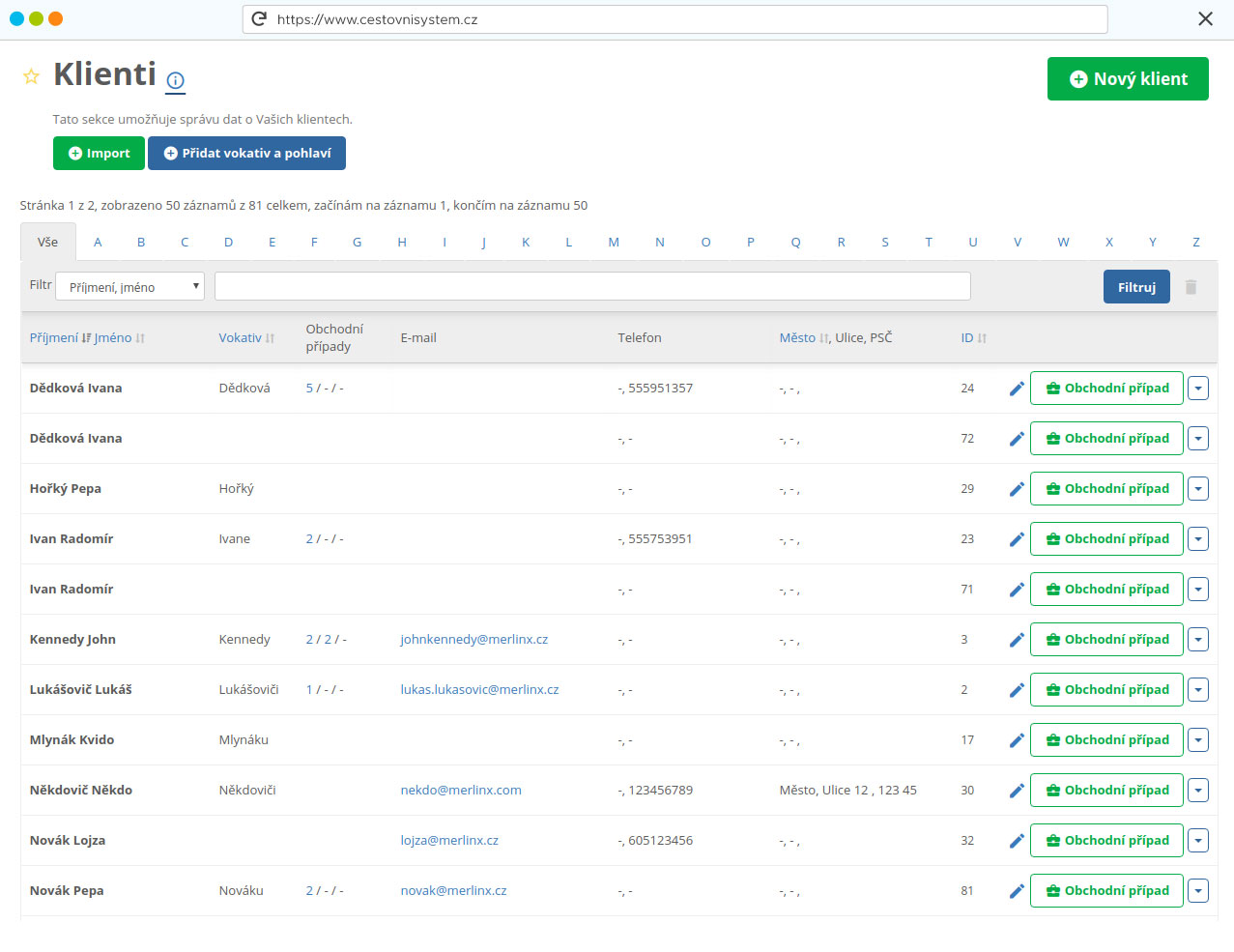Expand actions dropdown for client ID 24

point(1198,389)
